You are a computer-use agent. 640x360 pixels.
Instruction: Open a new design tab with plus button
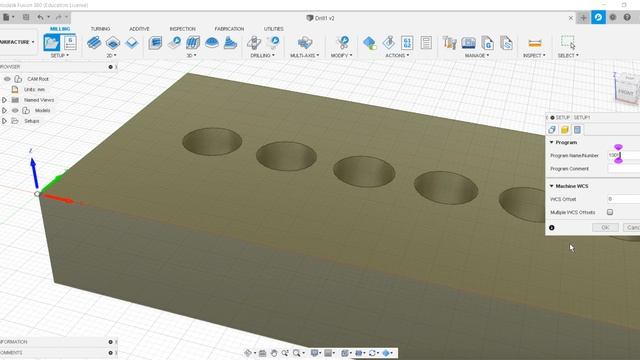point(583,18)
